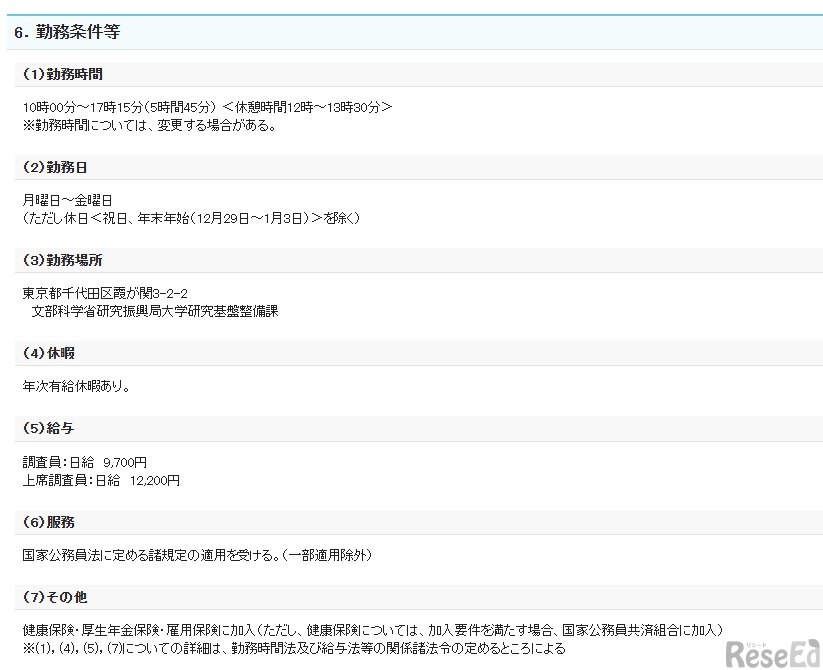Select the (5)給与 heading
Viewport: 823px width, 670px height.
(x=48, y=429)
